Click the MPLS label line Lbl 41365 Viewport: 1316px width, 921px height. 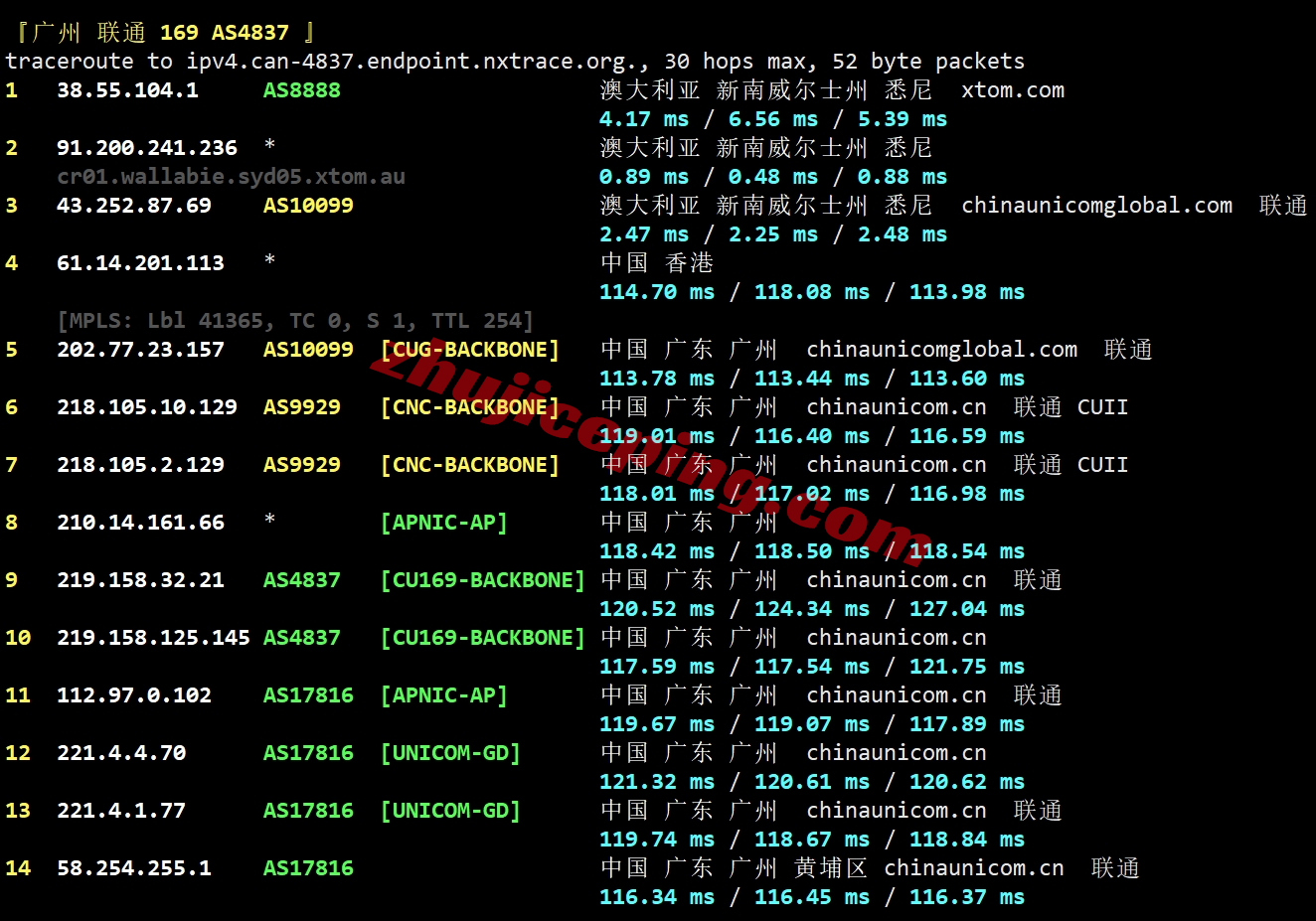point(295,321)
